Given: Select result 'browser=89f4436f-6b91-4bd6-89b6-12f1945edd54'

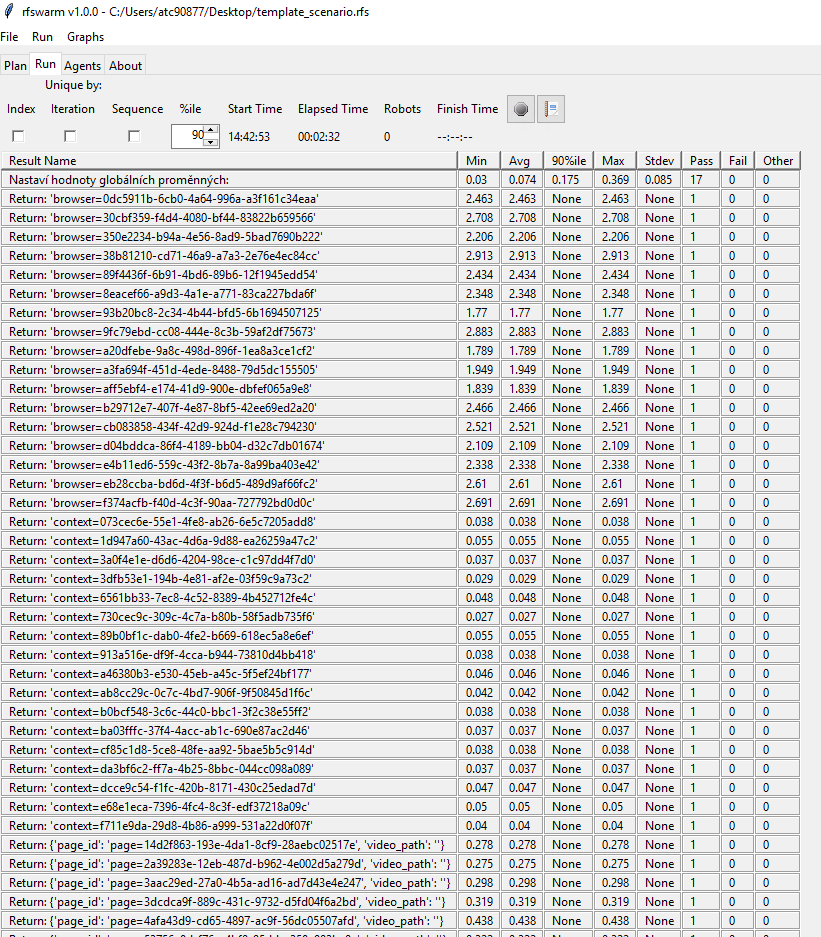Looking at the screenshot, I should [x=229, y=275].
